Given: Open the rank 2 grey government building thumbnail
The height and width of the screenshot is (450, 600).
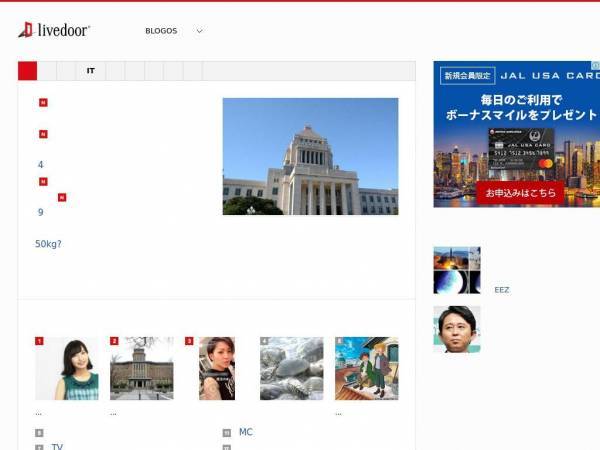Looking at the screenshot, I should tap(142, 368).
